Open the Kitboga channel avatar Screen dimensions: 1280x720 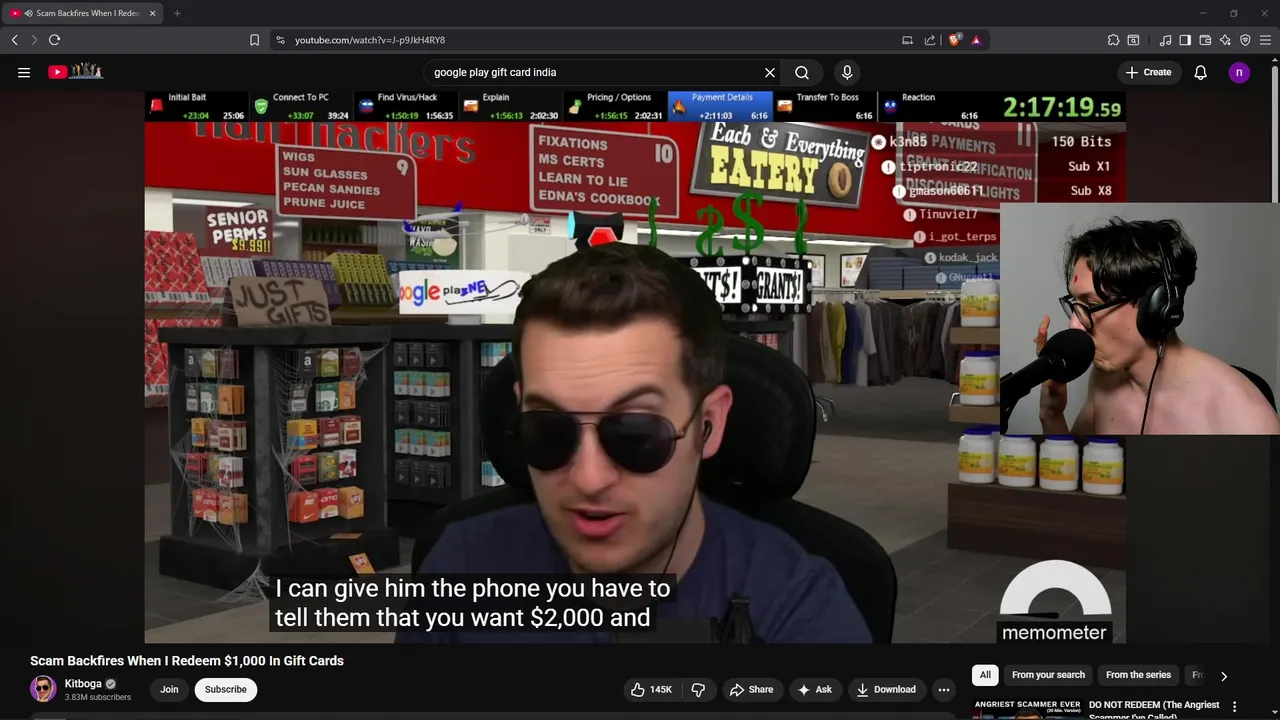[43, 689]
